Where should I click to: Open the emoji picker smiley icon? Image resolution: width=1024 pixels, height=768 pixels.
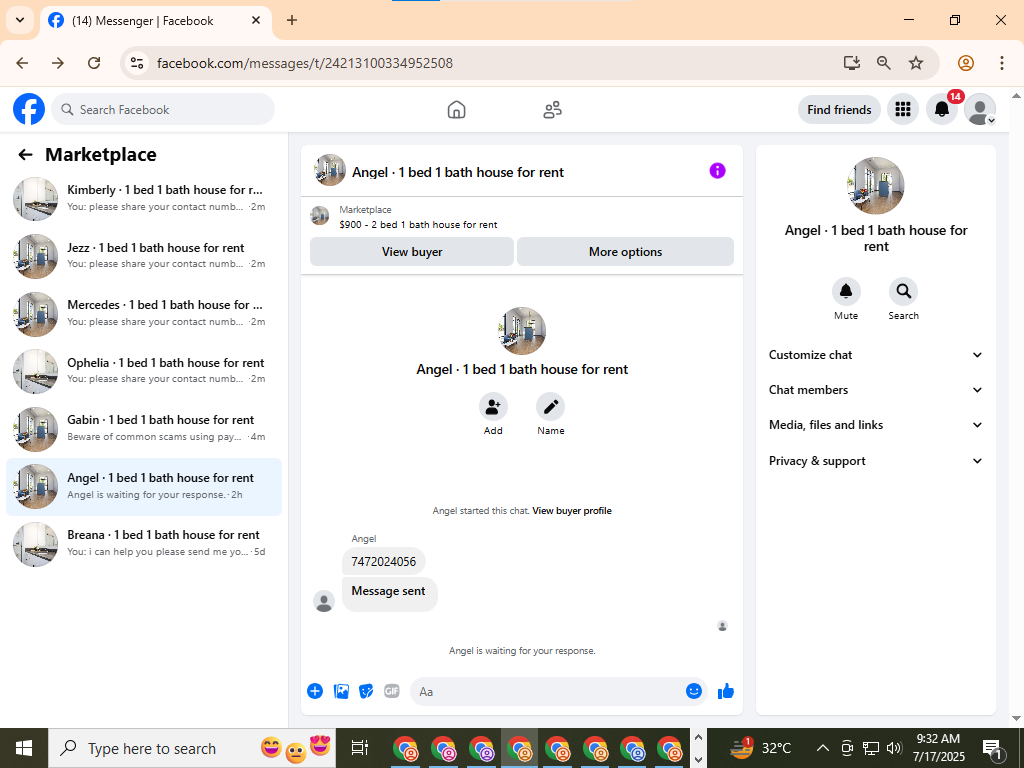coord(694,691)
